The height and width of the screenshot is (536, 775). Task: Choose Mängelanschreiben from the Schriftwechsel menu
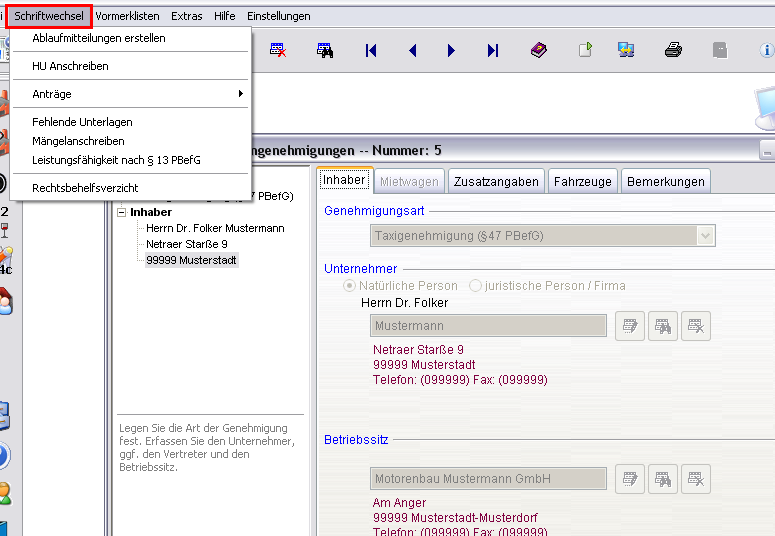[x=78, y=141]
